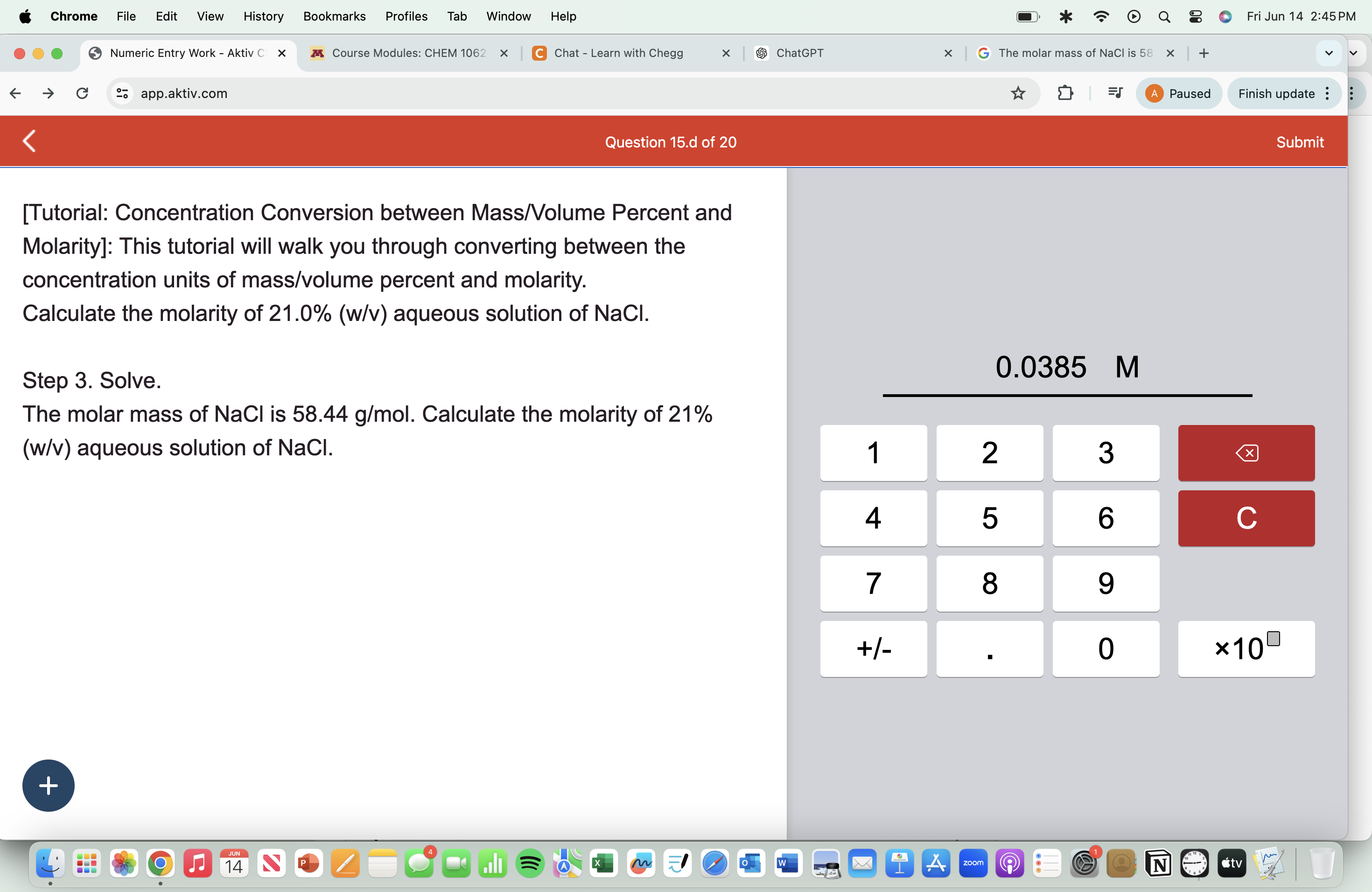Bookmark the page via the star icon
The width and height of the screenshot is (1372, 892).
click(1018, 93)
